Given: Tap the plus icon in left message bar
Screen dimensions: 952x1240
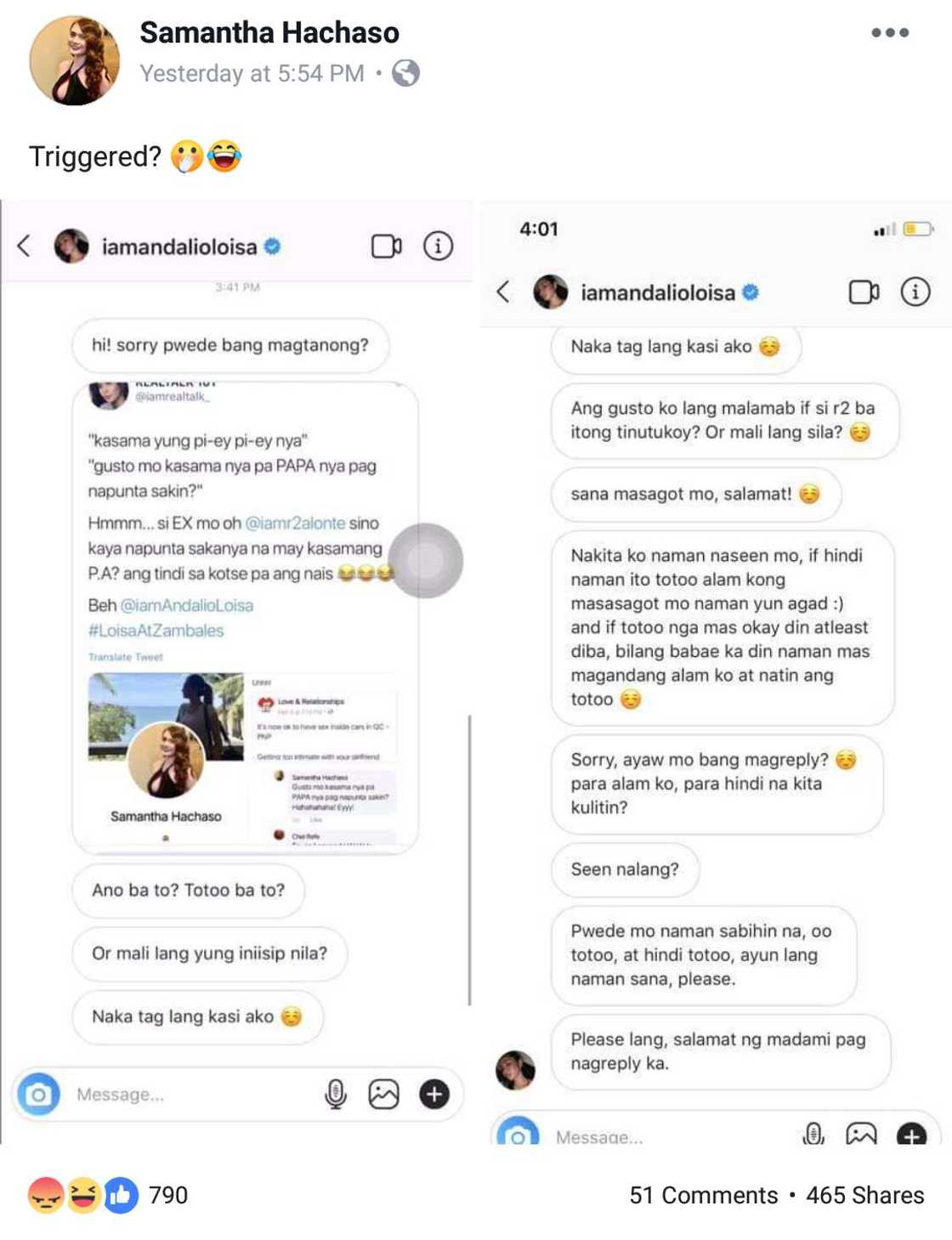Looking at the screenshot, I should (434, 1094).
